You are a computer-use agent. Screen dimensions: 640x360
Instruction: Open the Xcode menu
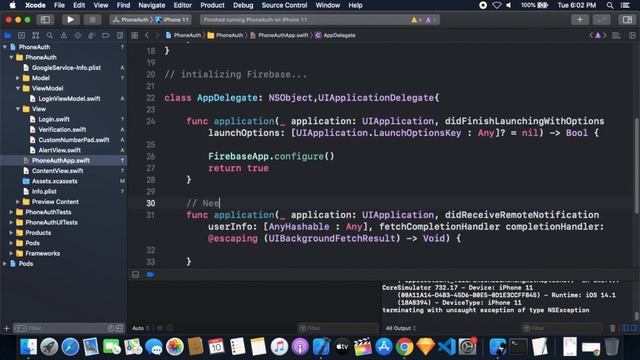pyautogui.click(x=35, y=5)
